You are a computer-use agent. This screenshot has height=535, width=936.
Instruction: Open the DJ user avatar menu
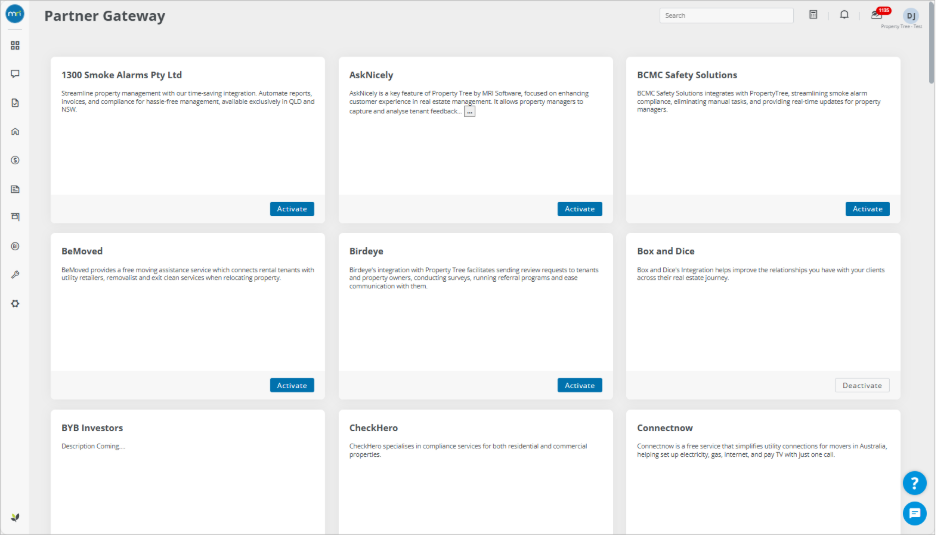coord(911,16)
